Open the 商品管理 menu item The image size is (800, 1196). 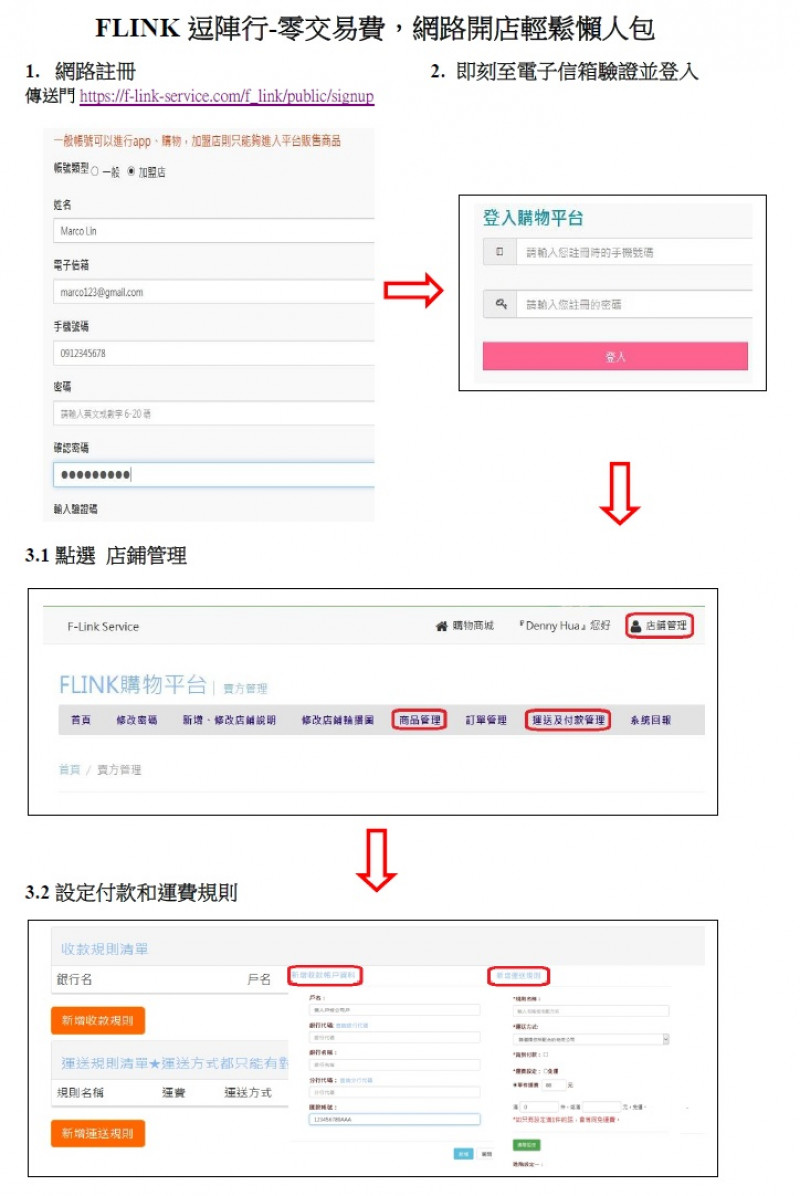(419, 720)
